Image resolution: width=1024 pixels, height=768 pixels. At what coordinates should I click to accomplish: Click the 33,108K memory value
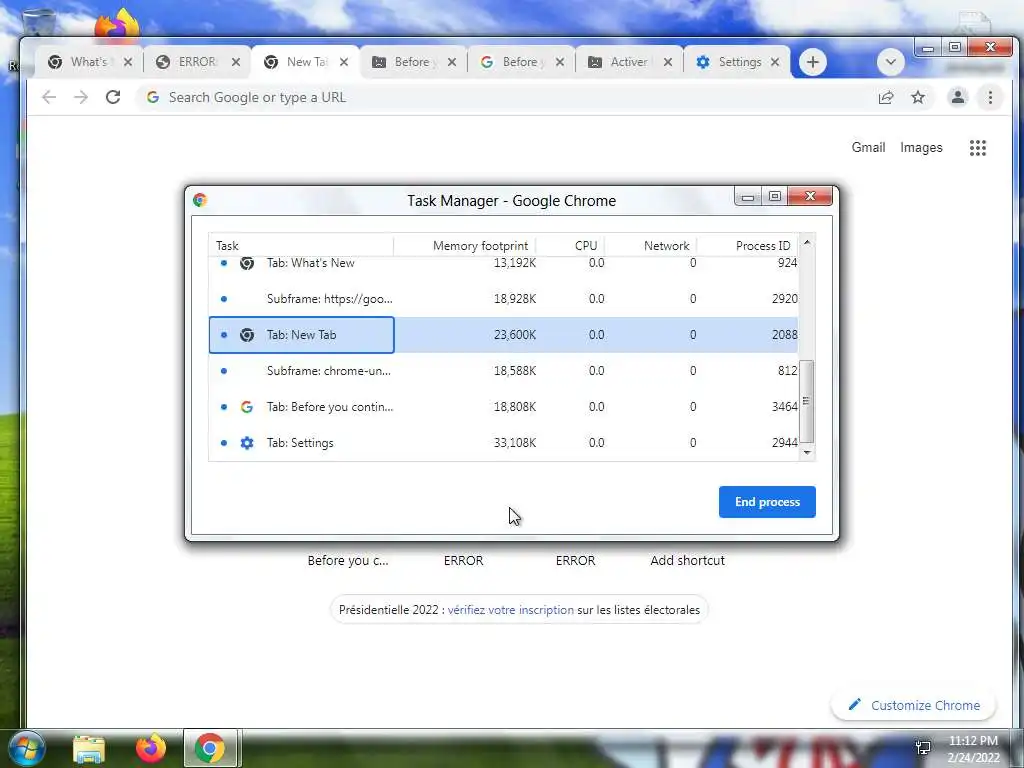point(515,443)
